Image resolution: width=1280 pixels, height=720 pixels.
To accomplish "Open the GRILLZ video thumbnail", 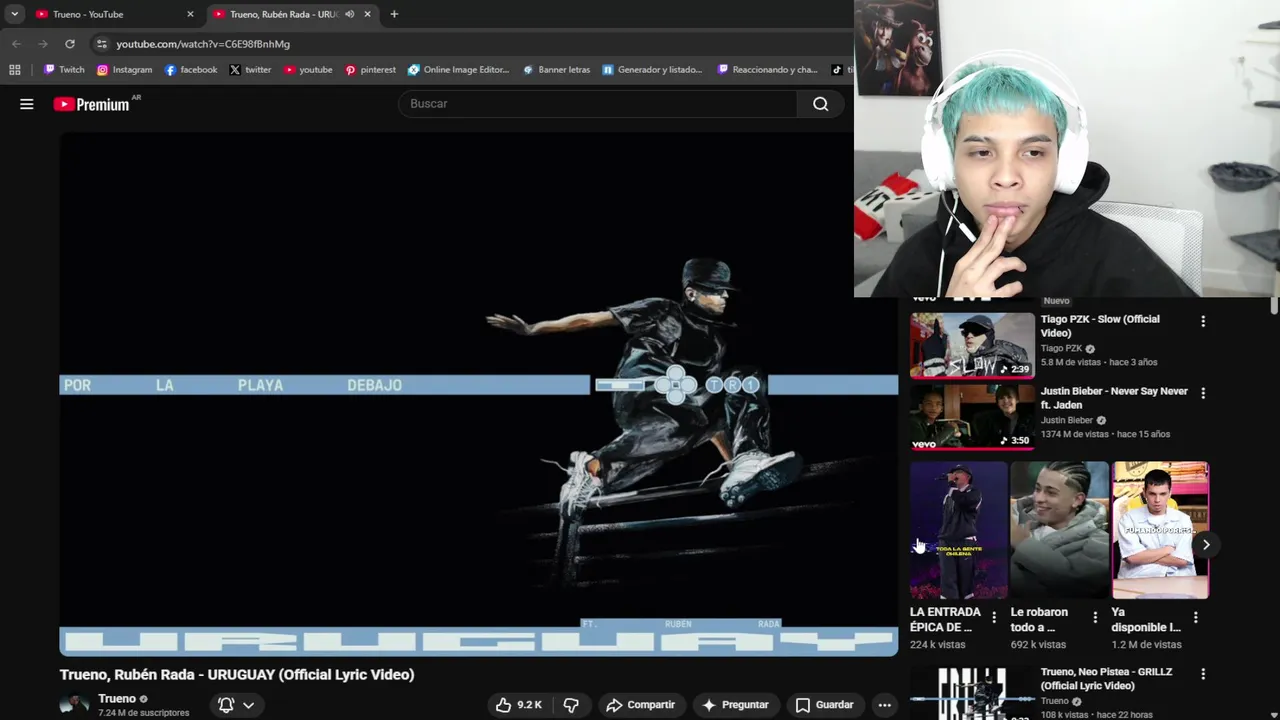I will 972,693.
